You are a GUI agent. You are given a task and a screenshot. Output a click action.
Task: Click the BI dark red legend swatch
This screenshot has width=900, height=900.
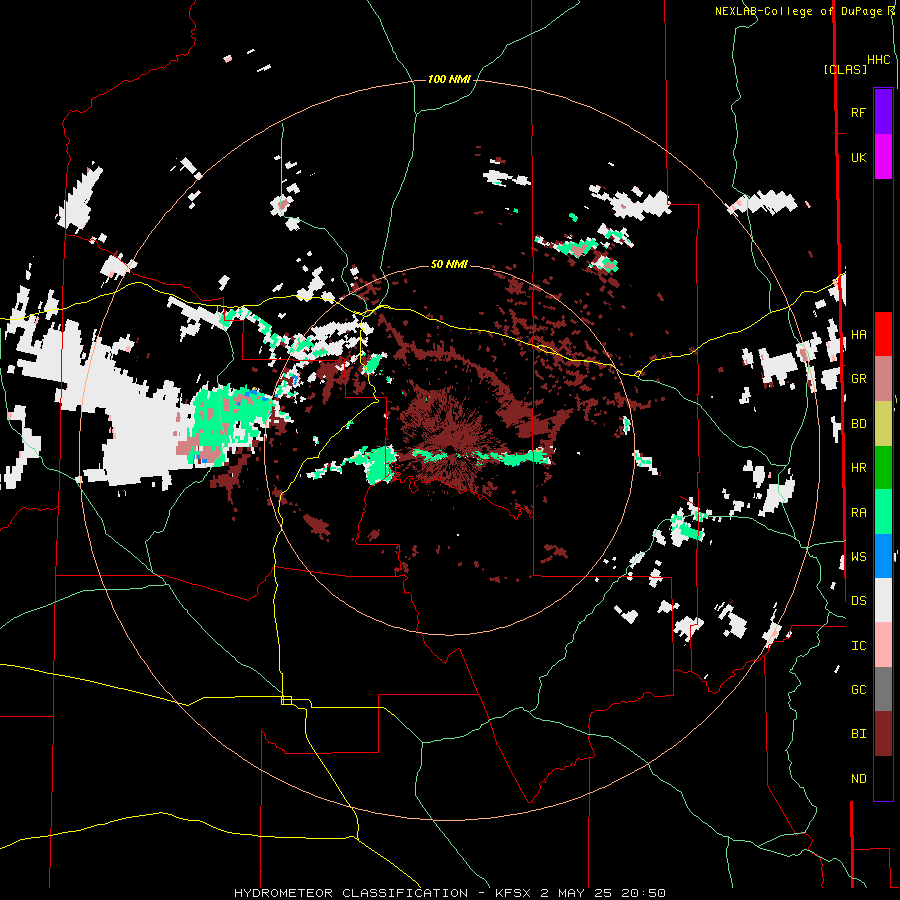pos(883,734)
